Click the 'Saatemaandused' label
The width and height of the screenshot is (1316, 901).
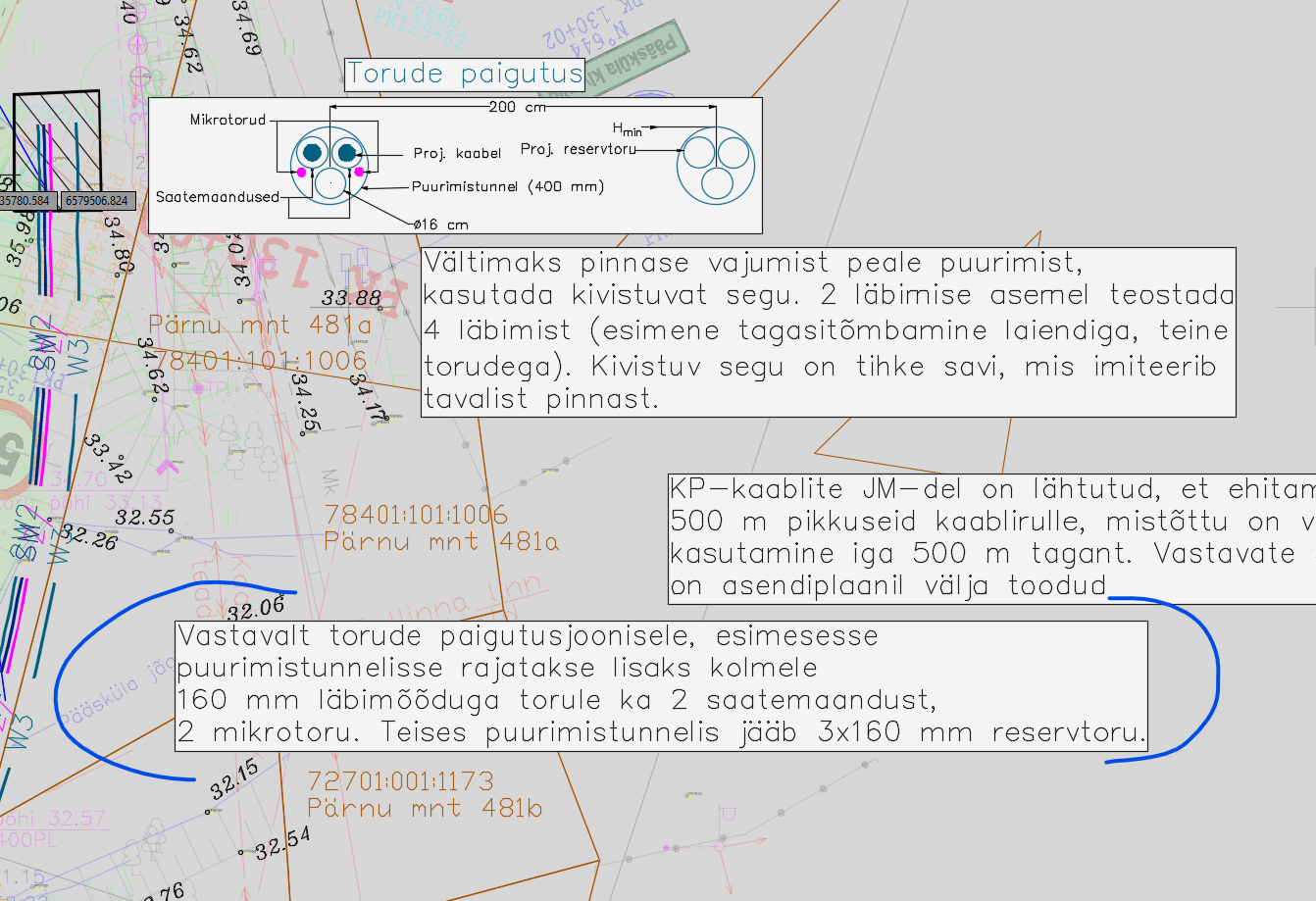click(218, 197)
